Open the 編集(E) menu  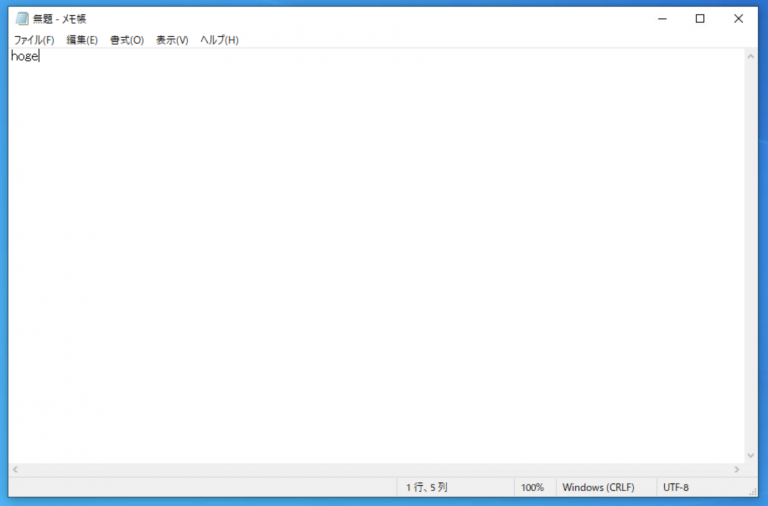pos(82,40)
